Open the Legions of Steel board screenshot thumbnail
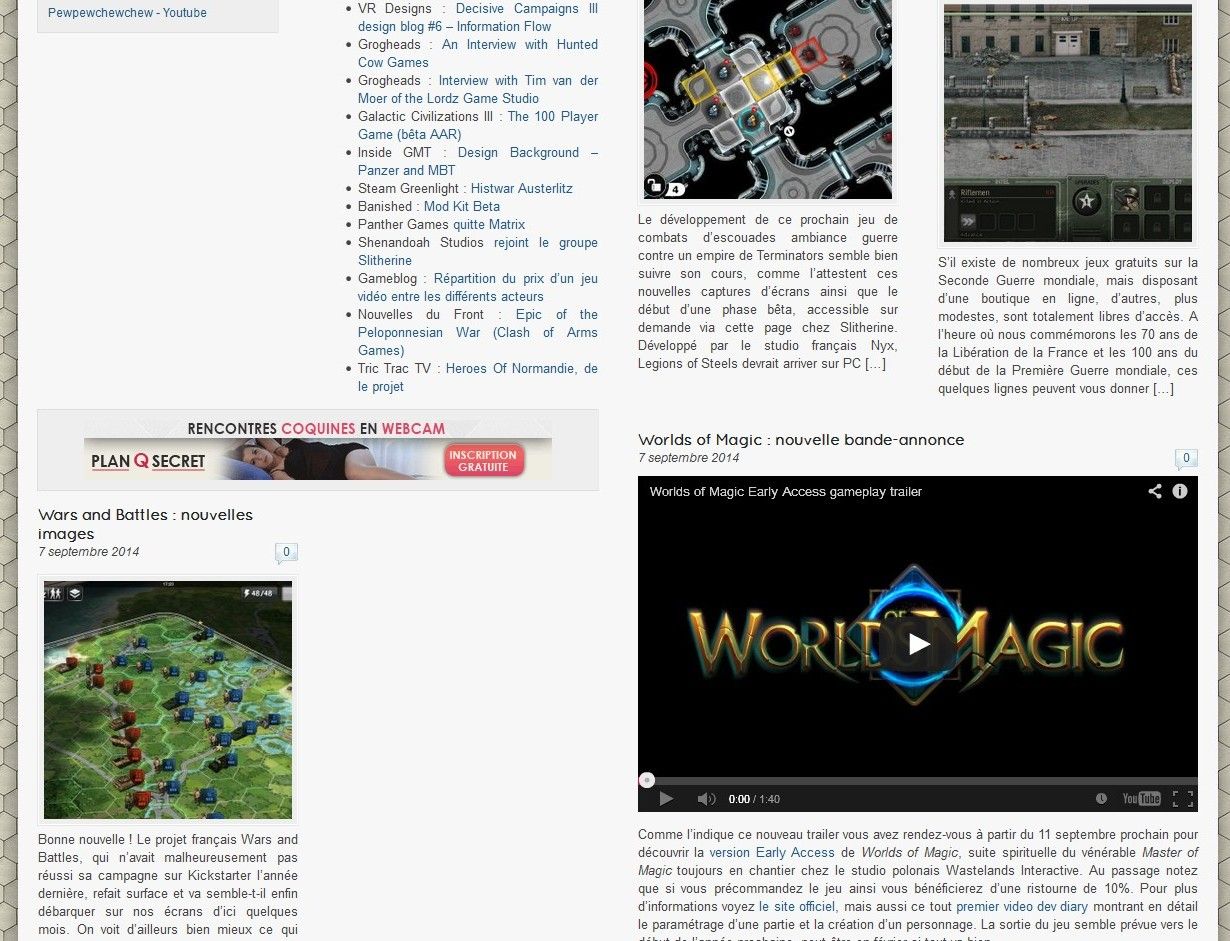Screen dimensions: 1230x941 coord(767,99)
